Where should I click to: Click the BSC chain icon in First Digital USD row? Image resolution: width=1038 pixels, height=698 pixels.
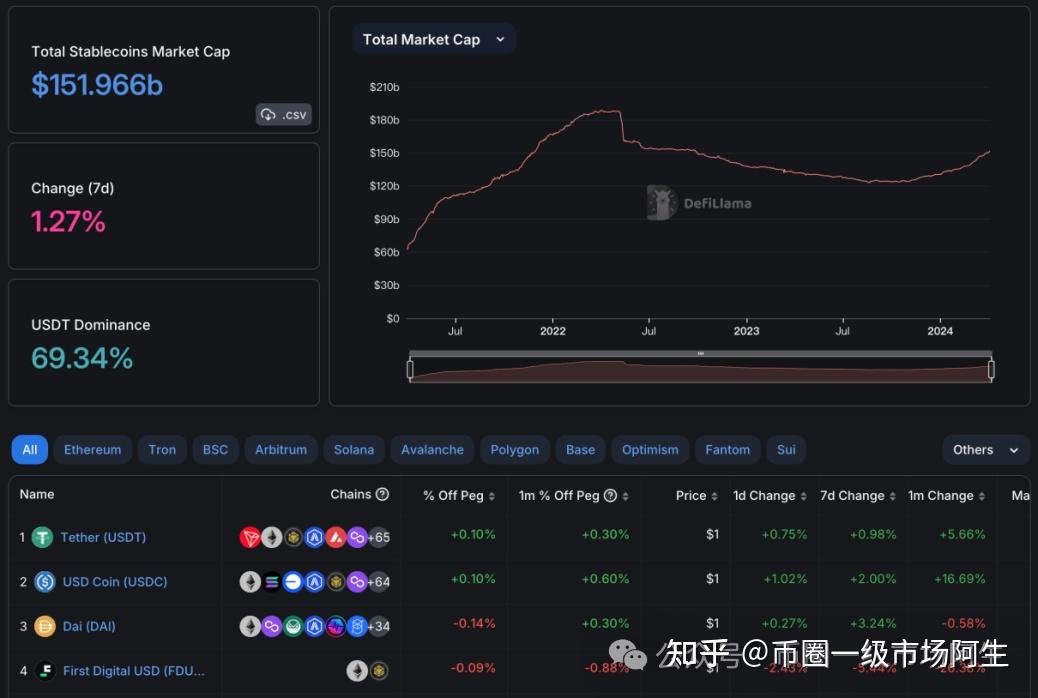tap(379, 671)
